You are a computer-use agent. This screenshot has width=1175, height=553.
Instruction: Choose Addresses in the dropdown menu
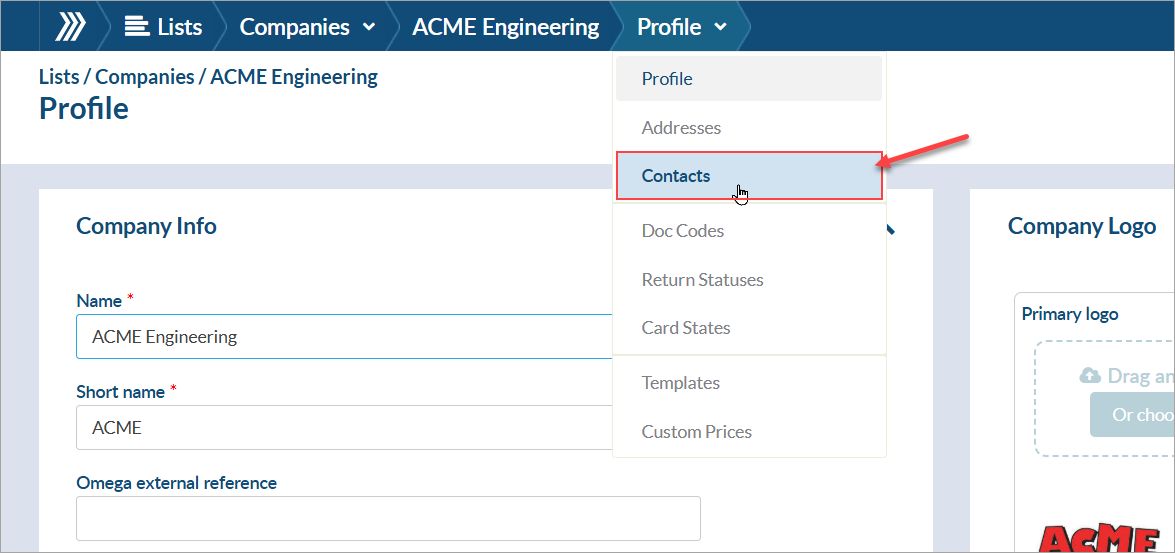pyautogui.click(x=681, y=128)
